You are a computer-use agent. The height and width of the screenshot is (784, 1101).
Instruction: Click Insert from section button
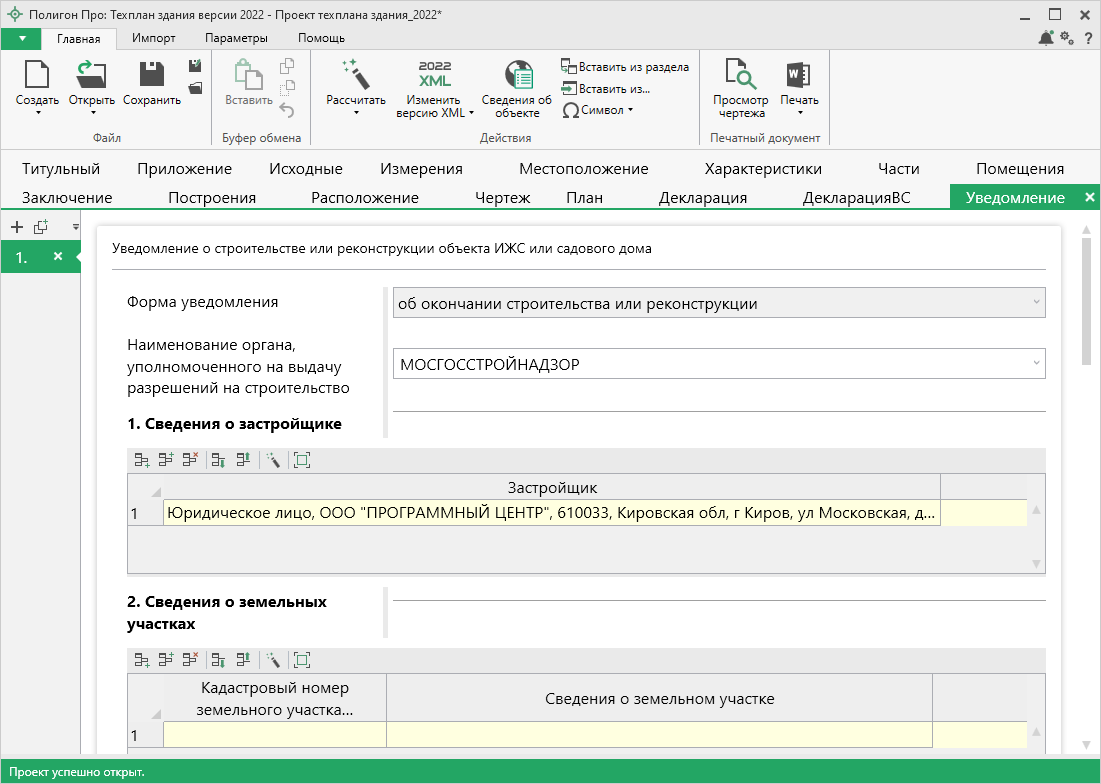(x=625, y=67)
